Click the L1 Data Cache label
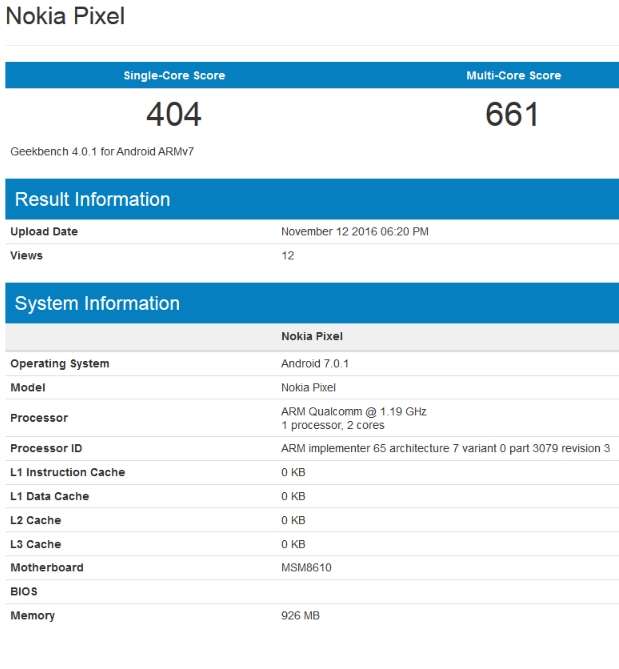Screen dimensions: 619x669 click(x=49, y=496)
